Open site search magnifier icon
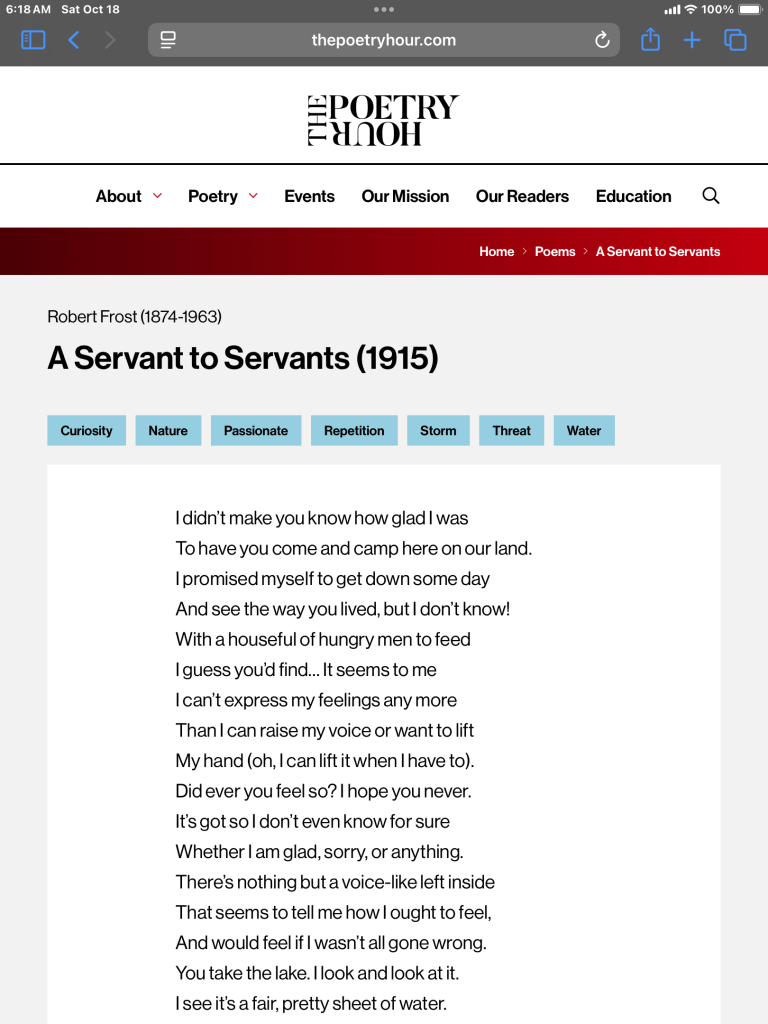 click(711, 196)
